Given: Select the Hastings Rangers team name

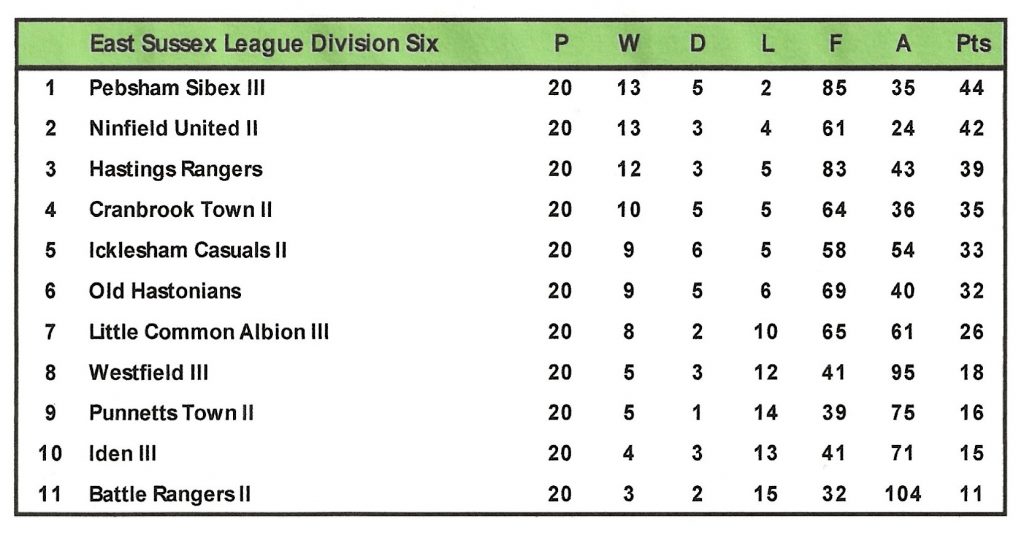Looking at the screenshot, I should click(x=176, y=169).
